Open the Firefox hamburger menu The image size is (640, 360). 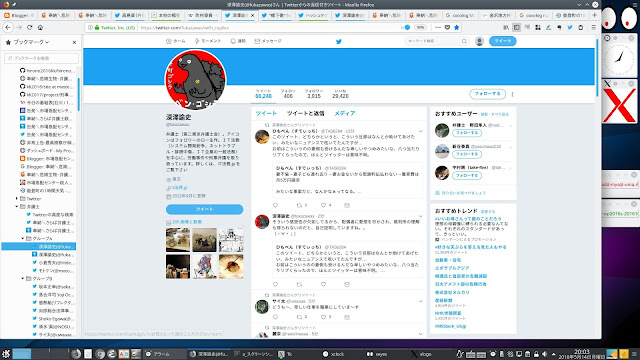coord(593,27)
